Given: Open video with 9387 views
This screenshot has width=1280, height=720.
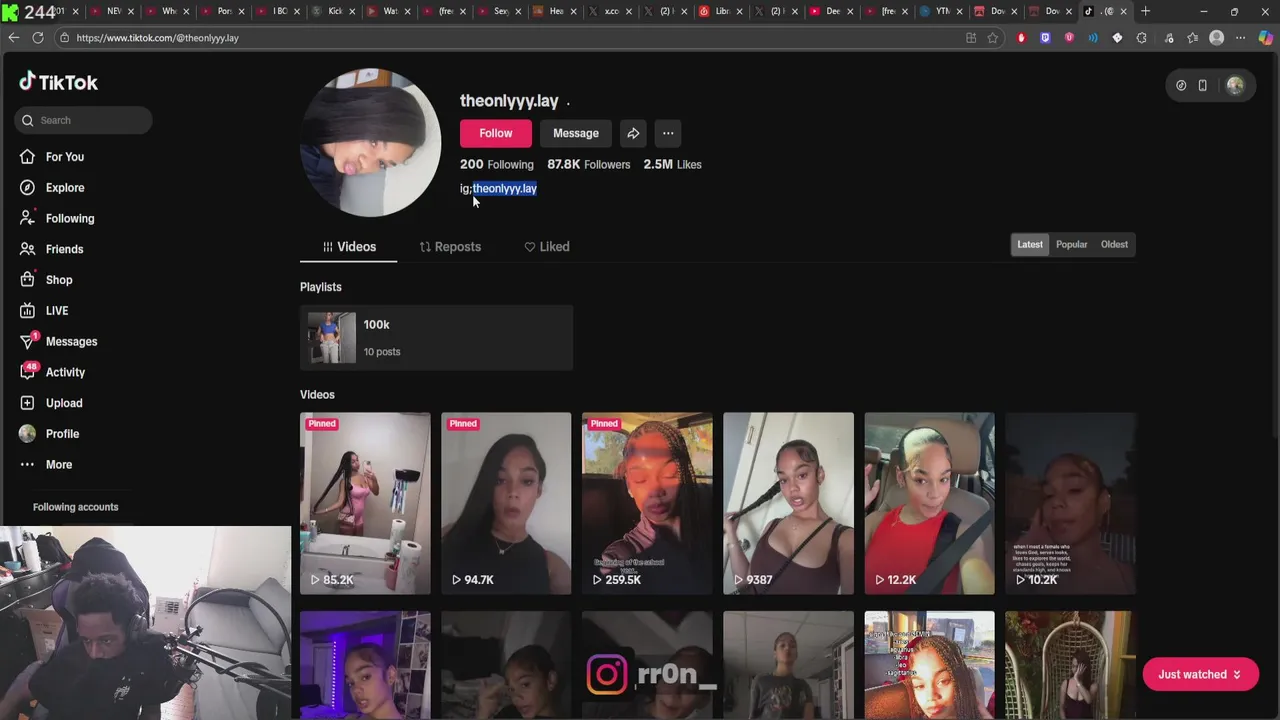Looking at the screenshot, I should pyautogui.click(x=788, y=503).
